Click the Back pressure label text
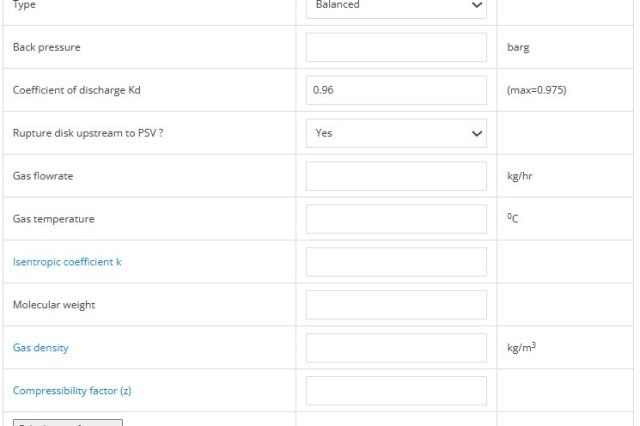Viewport: 640px width, 426px height. click(x=47, y=47)
